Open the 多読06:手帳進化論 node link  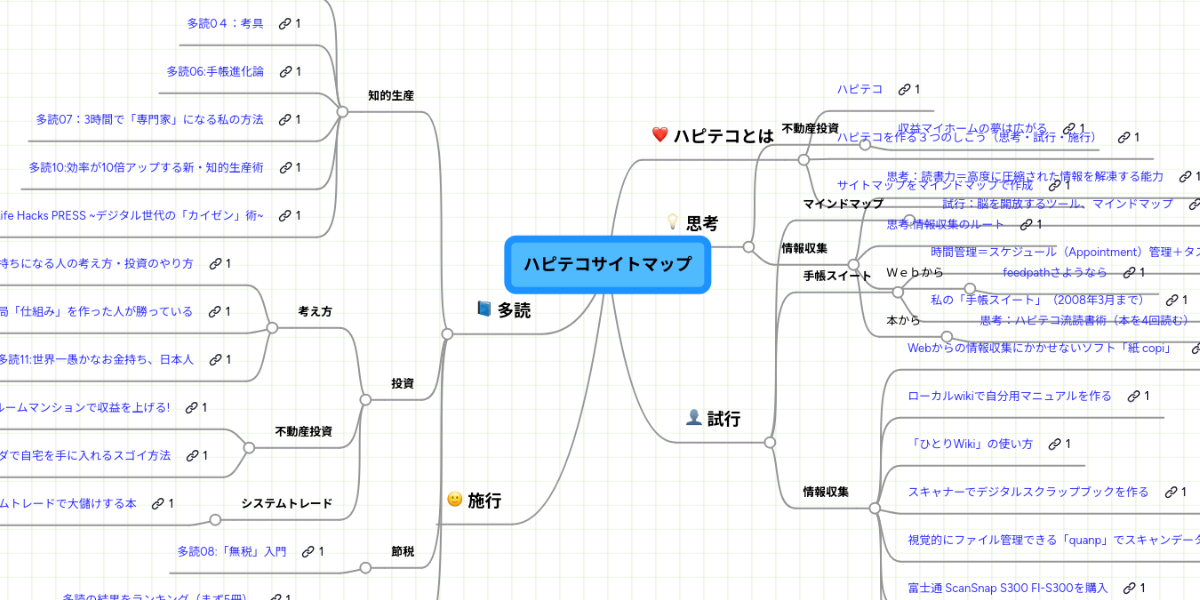coord(215,71)
